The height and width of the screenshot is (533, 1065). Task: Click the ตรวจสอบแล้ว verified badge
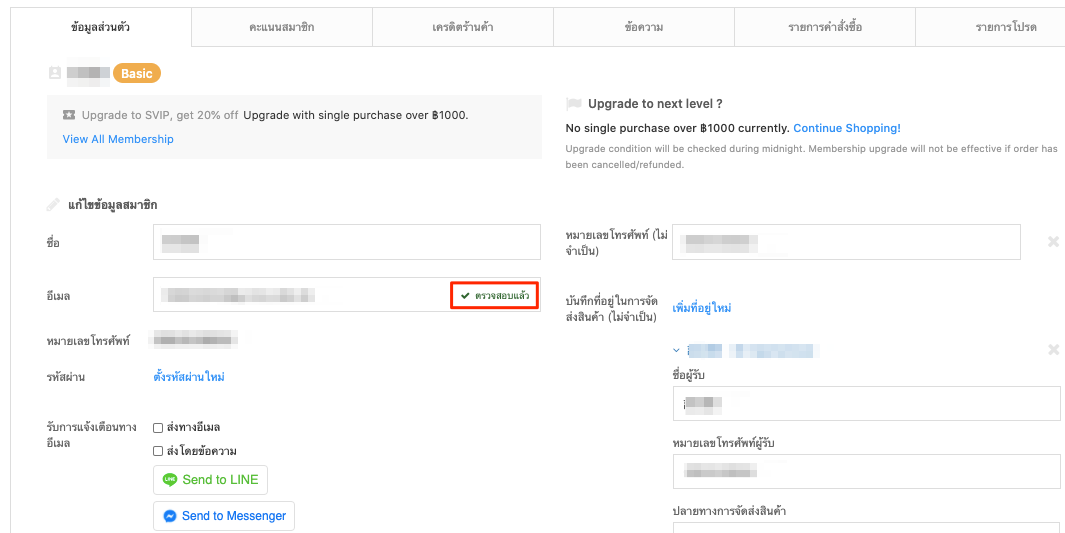[494, 295]
